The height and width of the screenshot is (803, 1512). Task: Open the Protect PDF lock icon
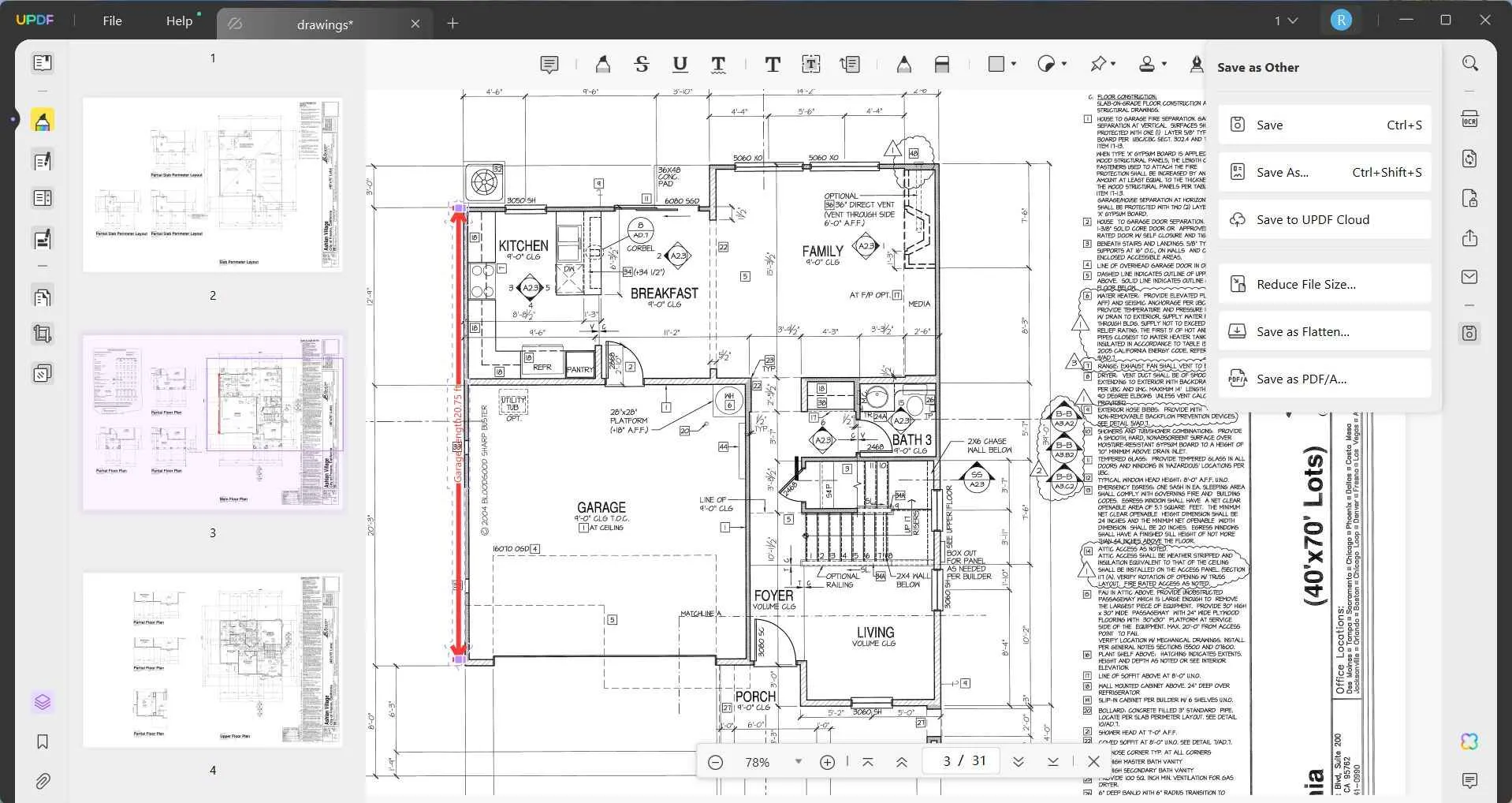pos(1469,198)
